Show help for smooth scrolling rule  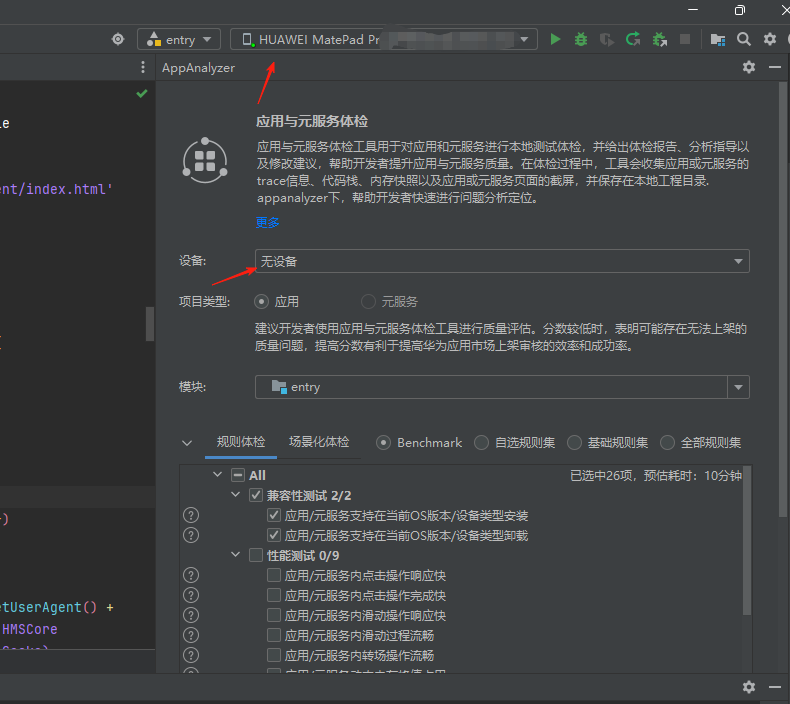[191, 635]
